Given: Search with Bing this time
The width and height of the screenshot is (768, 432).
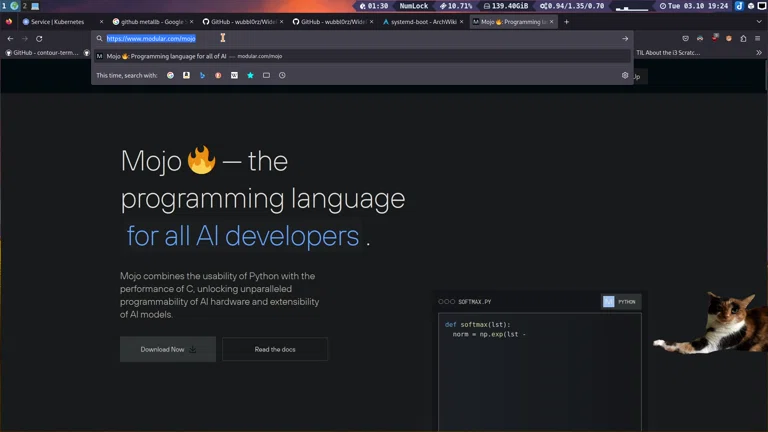Looking at the screenshot, I should 202,75.
